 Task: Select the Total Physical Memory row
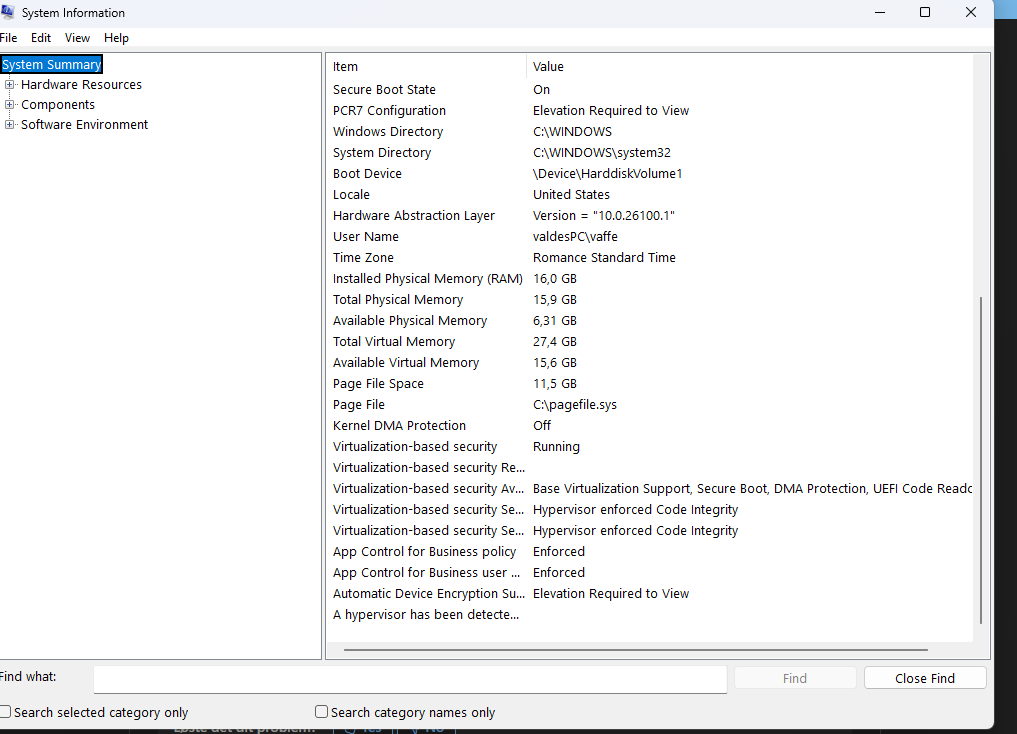click(651, 300)
